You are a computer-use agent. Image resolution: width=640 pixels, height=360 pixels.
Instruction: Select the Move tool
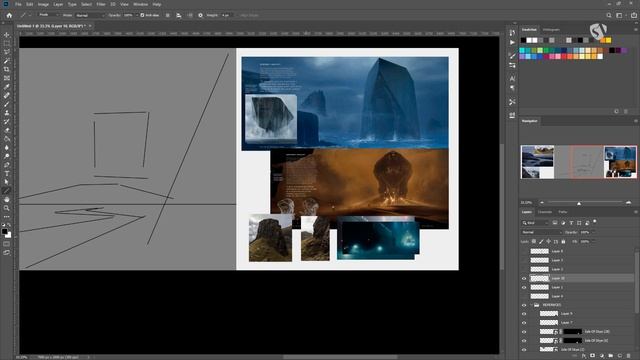[7, 35]
